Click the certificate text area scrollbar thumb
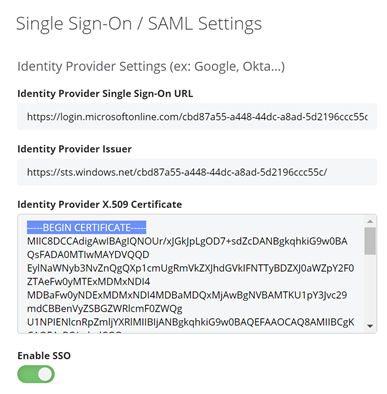Viewport: 387px width, 394px height. coord(370,241)
